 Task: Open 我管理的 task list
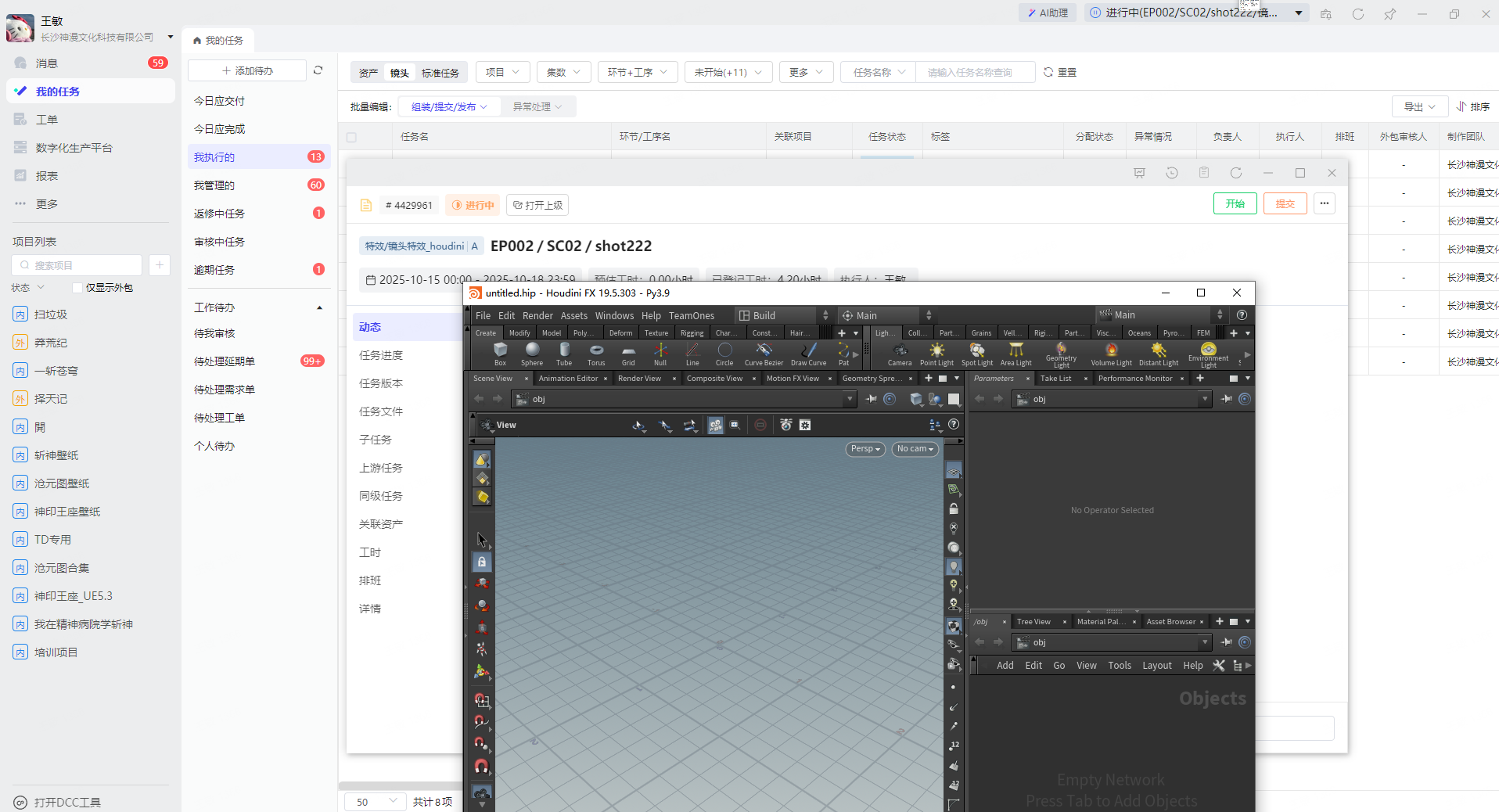214,185
